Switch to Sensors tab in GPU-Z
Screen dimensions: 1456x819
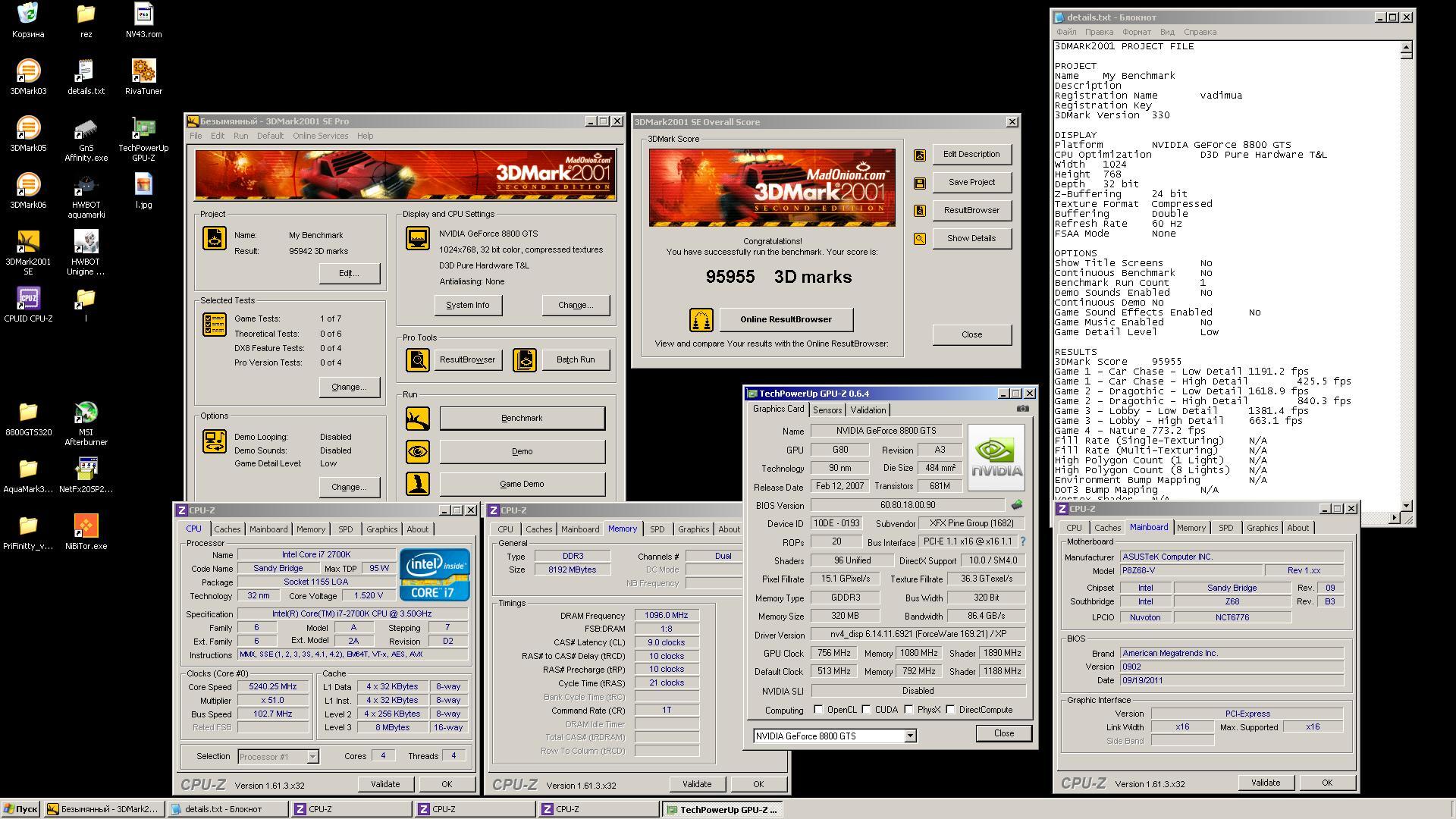[x=827, y=410]
